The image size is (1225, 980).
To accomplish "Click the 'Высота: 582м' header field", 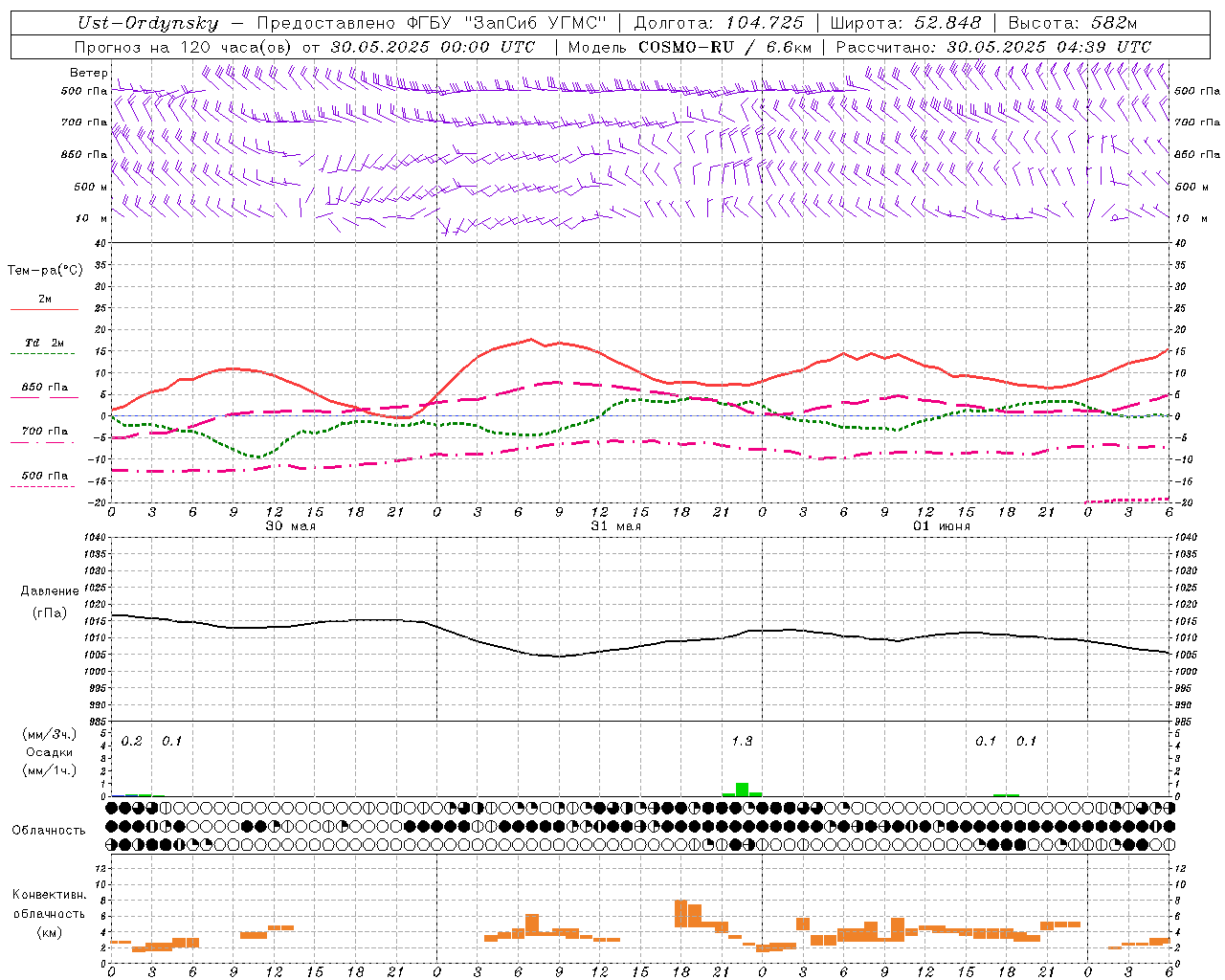I will coord(1073,23).
